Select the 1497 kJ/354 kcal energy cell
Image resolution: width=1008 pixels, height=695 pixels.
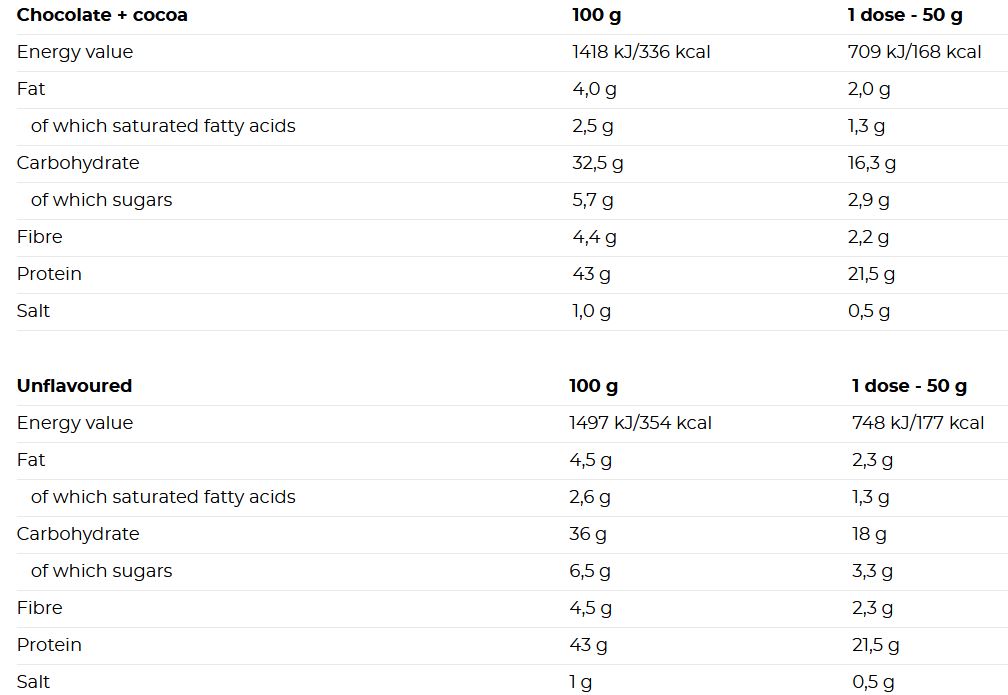pyautogui.click(x=640, y=423)
